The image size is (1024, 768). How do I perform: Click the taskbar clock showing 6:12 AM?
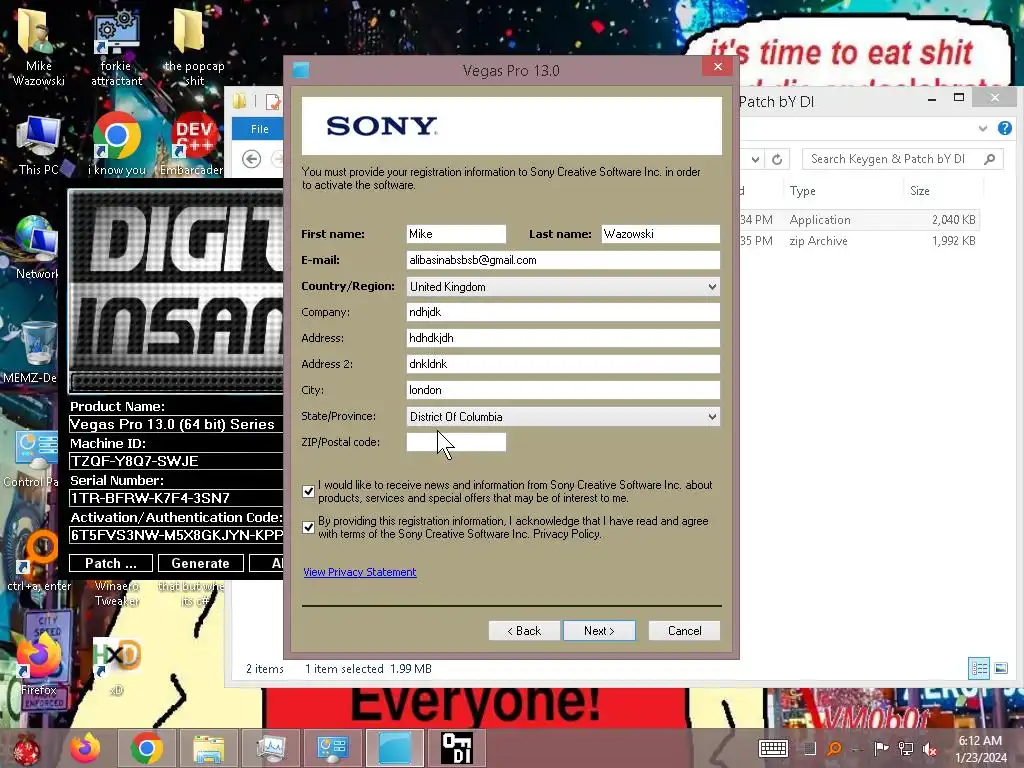pos(980,748)
